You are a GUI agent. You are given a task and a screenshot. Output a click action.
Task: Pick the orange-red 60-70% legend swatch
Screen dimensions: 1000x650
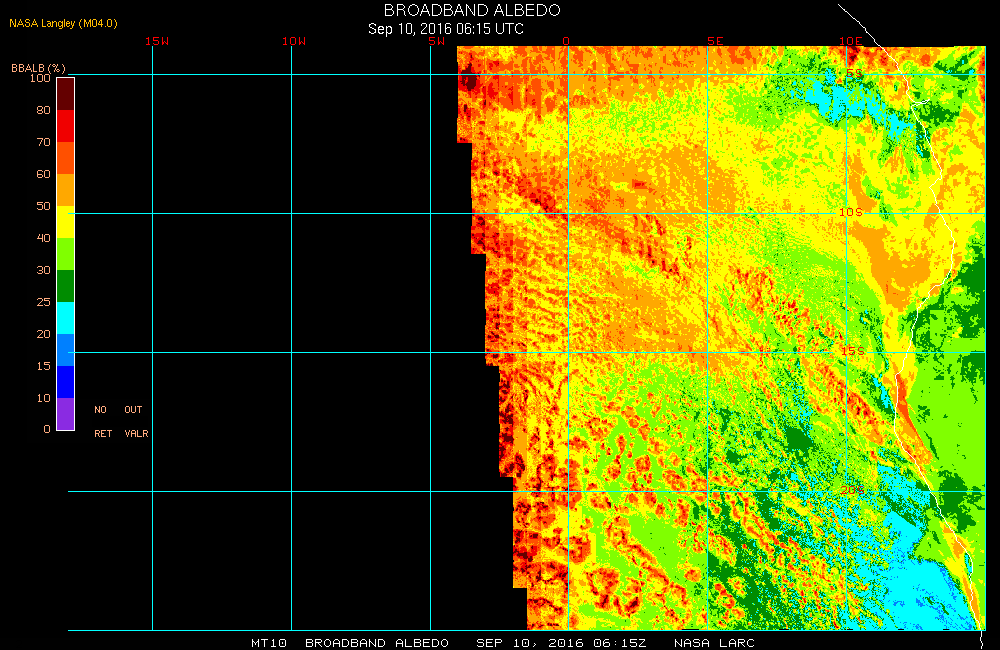(66, 158)
